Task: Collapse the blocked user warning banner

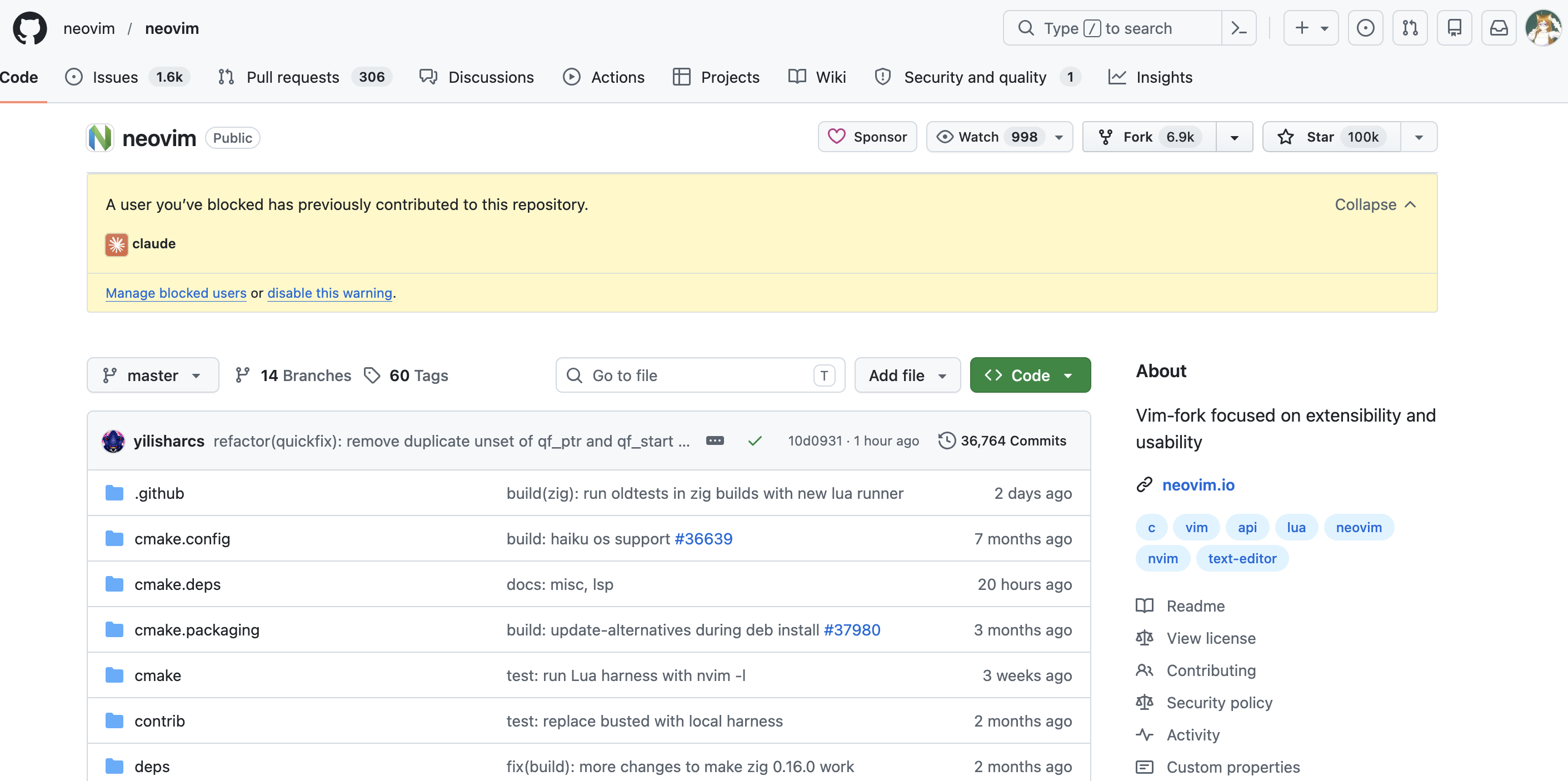Action: [x=1376, y=204]
